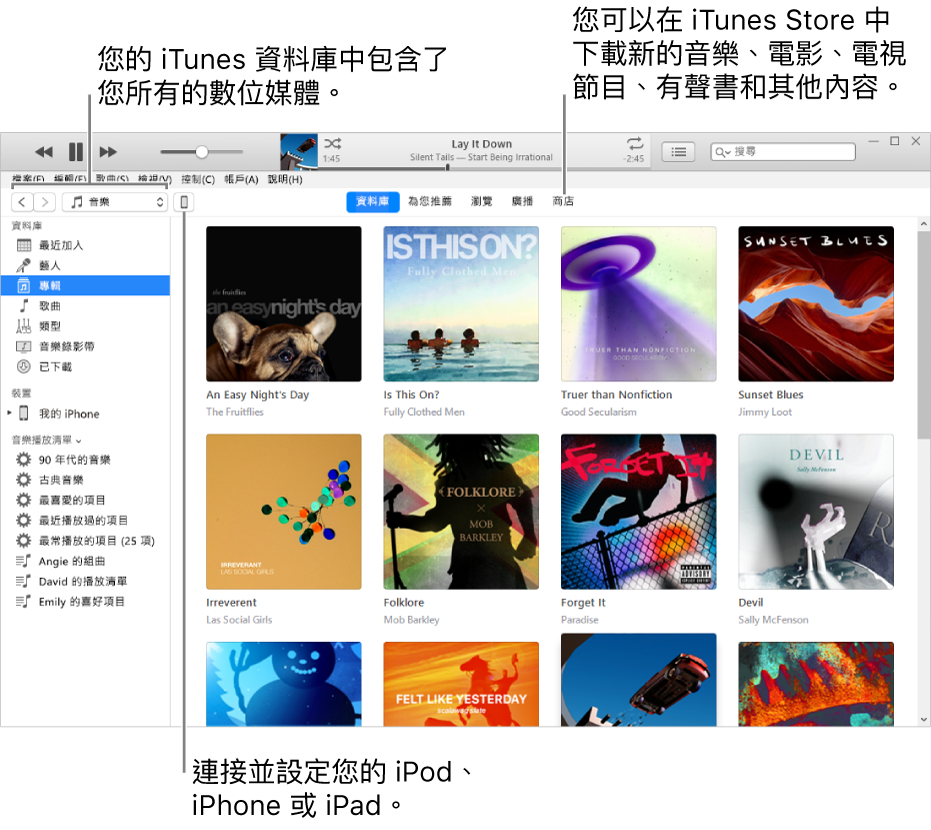Click Jimmy Loot artist link
Image resolution: width=931 pixels, height=830 pixels.
click(x=765, y=412)
